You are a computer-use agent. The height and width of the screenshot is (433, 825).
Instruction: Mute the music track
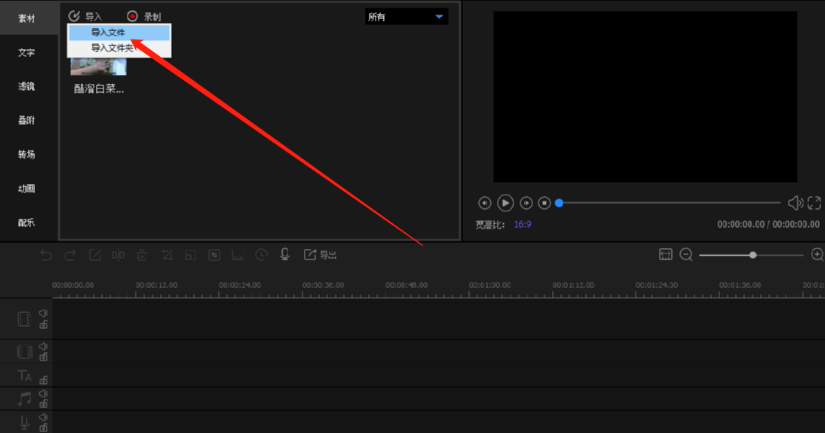pyautogui.click(x=43, y=394)
